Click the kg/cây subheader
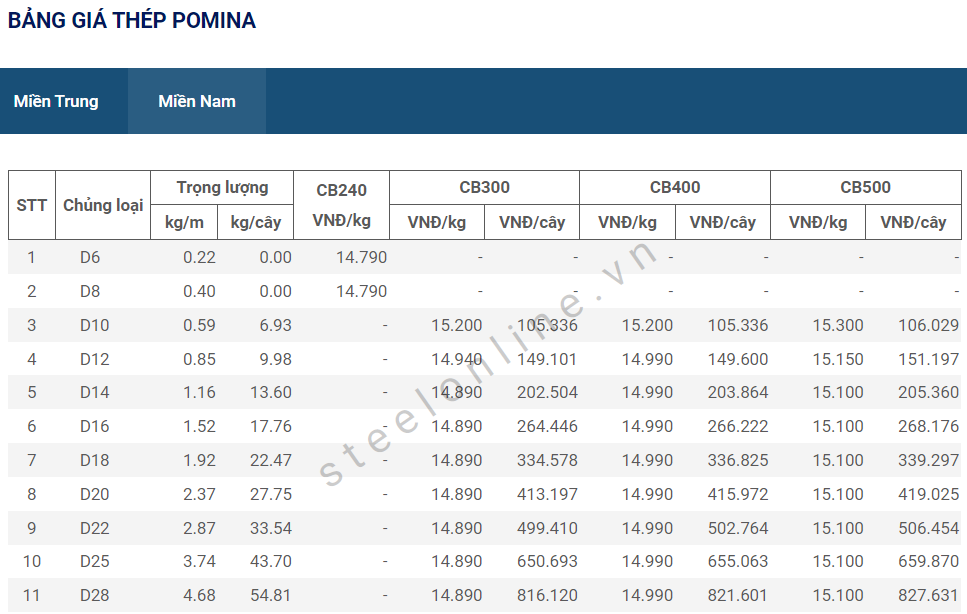Viewport: 967px width, 614px height. (x=255, y=222)
